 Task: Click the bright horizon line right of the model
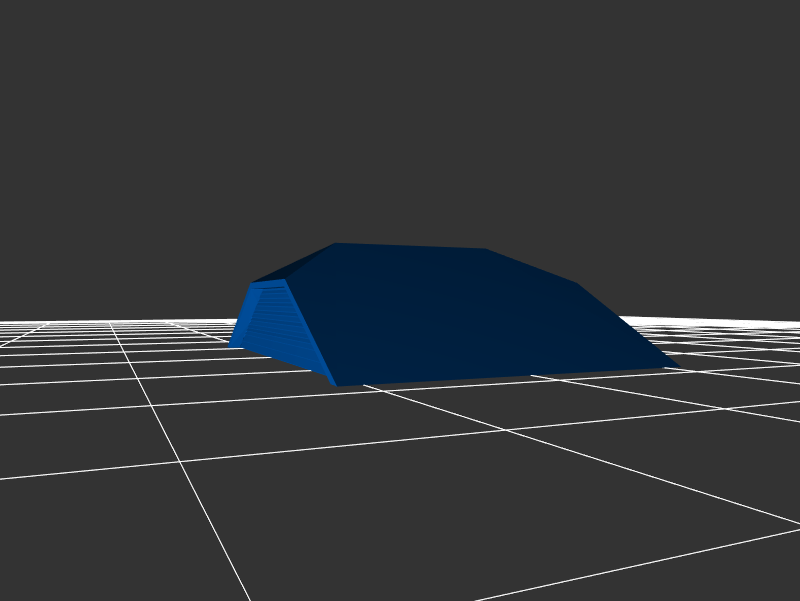tap(720, 322)
